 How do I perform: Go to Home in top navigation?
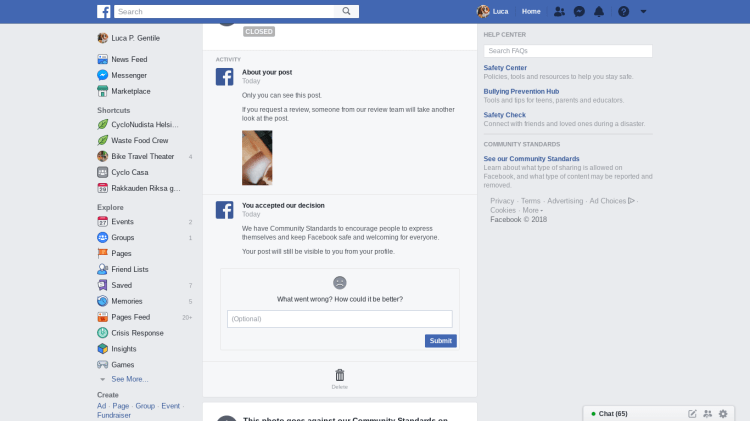coord(531,12)
